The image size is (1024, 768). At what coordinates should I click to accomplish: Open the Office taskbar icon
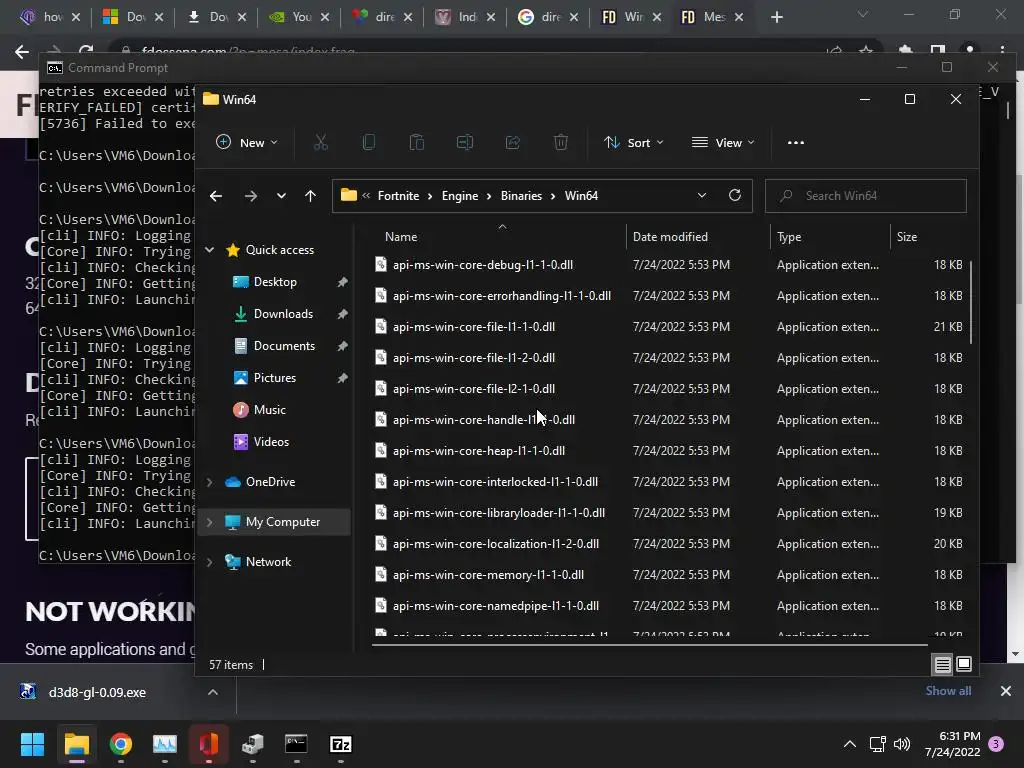click(x=208, y=744)
